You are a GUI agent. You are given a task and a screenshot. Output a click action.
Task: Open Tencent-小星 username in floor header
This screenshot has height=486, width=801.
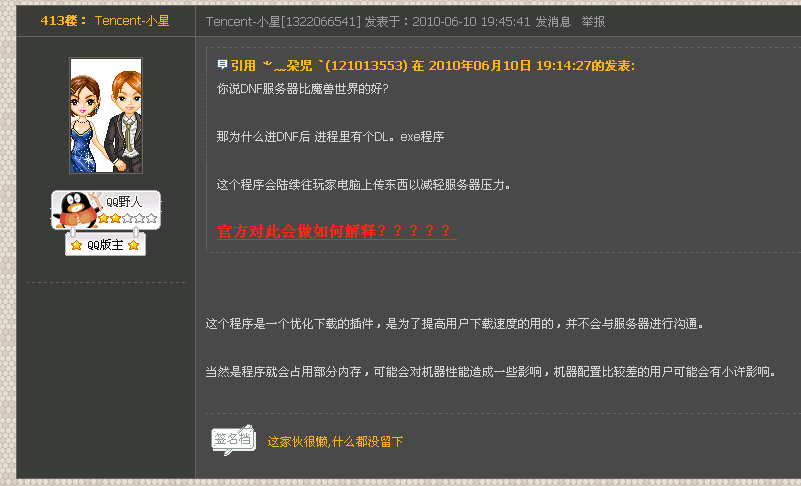click(132, 20)
